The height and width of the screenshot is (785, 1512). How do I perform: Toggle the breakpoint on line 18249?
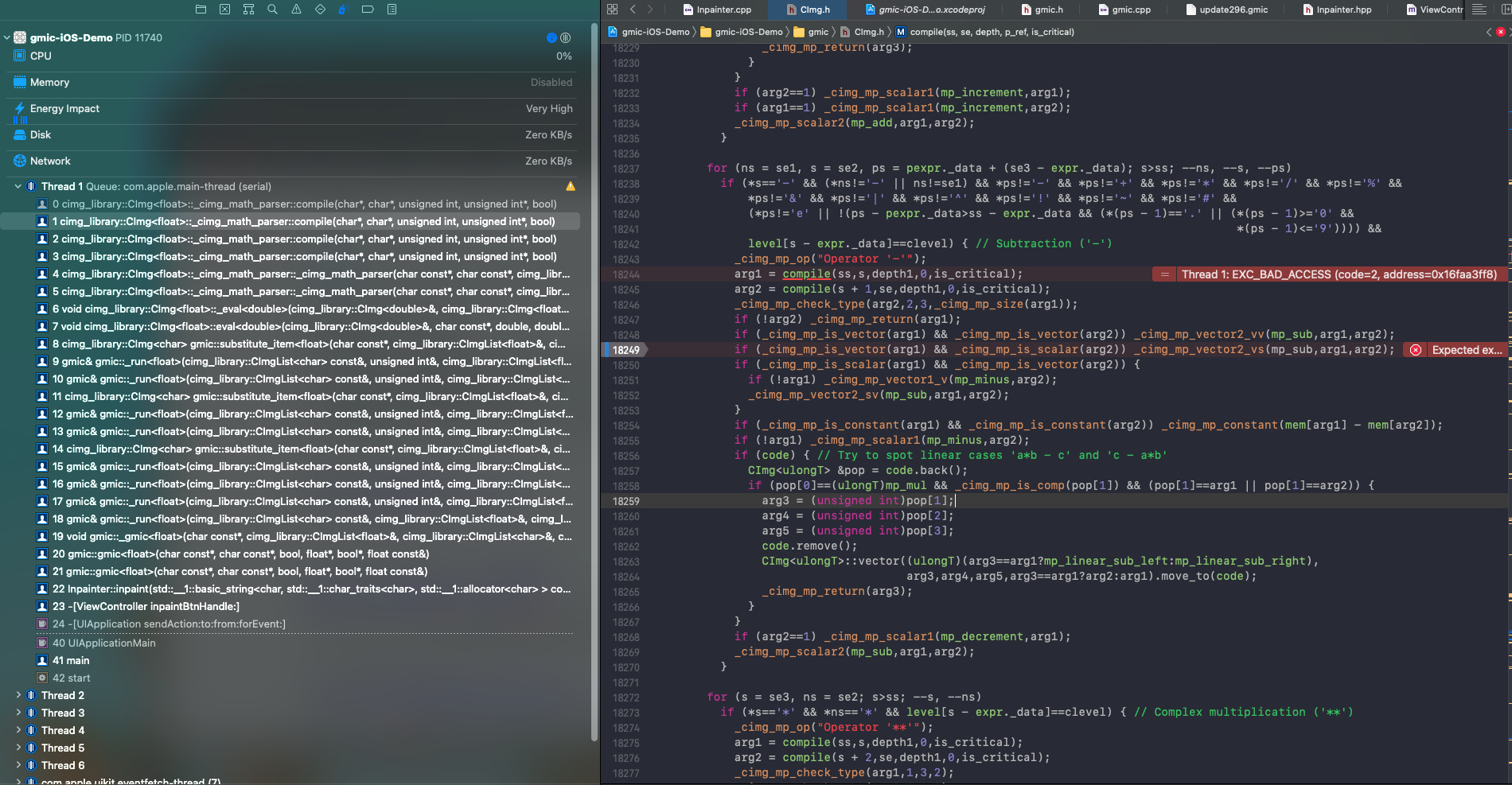click(x=625, y=350)
